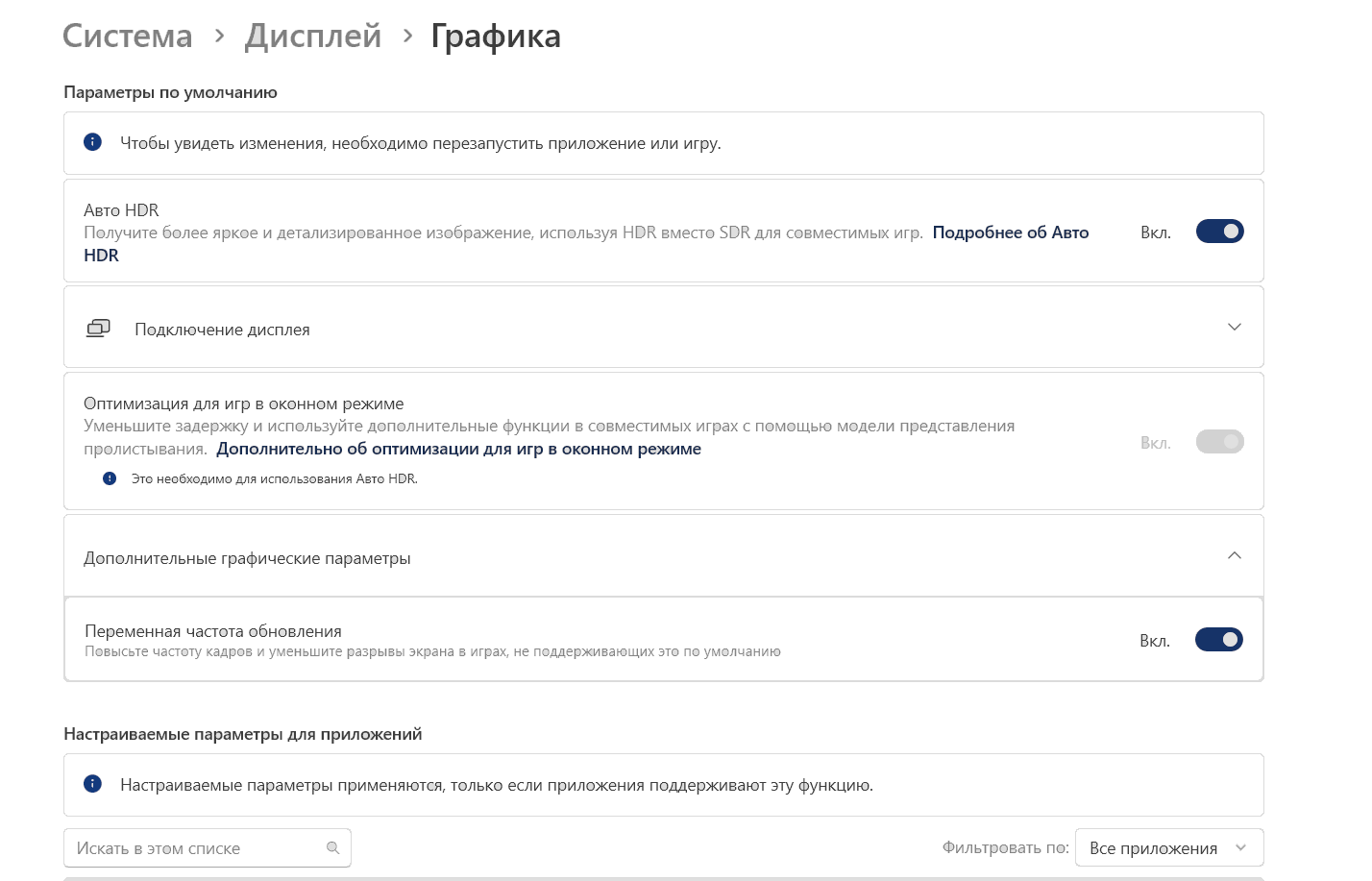
Task: Click the search magnifier icon
Action: click(x=333, y=848)
